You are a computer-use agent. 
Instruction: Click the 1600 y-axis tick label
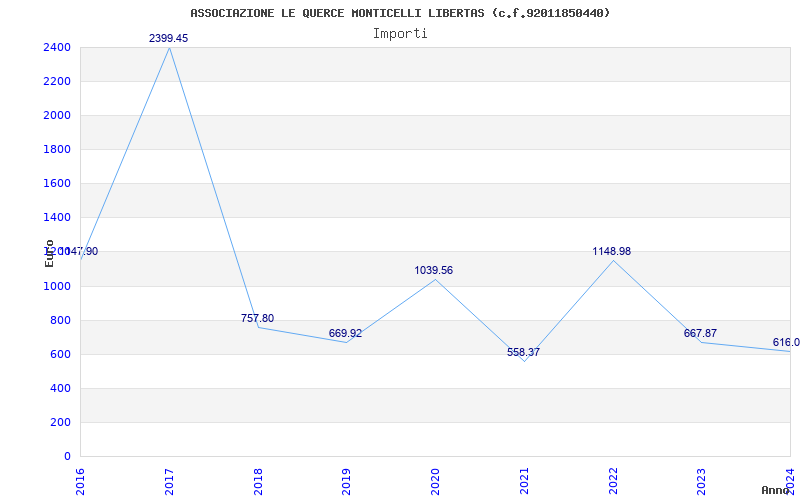click(x=58, y=184)
